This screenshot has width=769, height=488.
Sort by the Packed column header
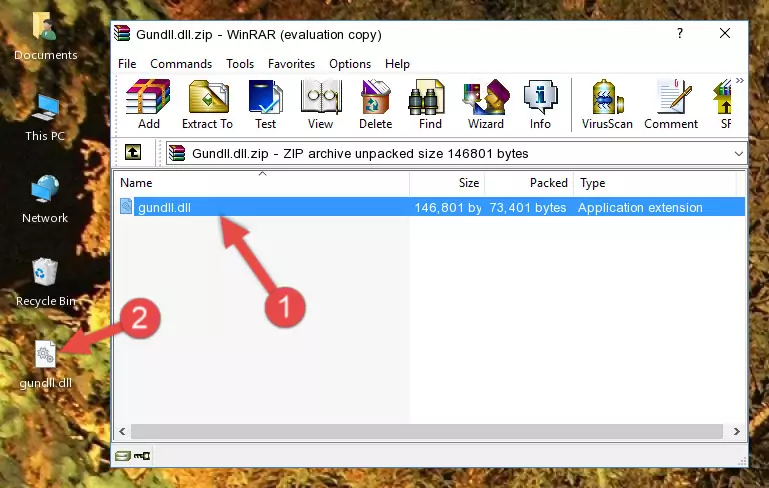(x=529, y=183)
